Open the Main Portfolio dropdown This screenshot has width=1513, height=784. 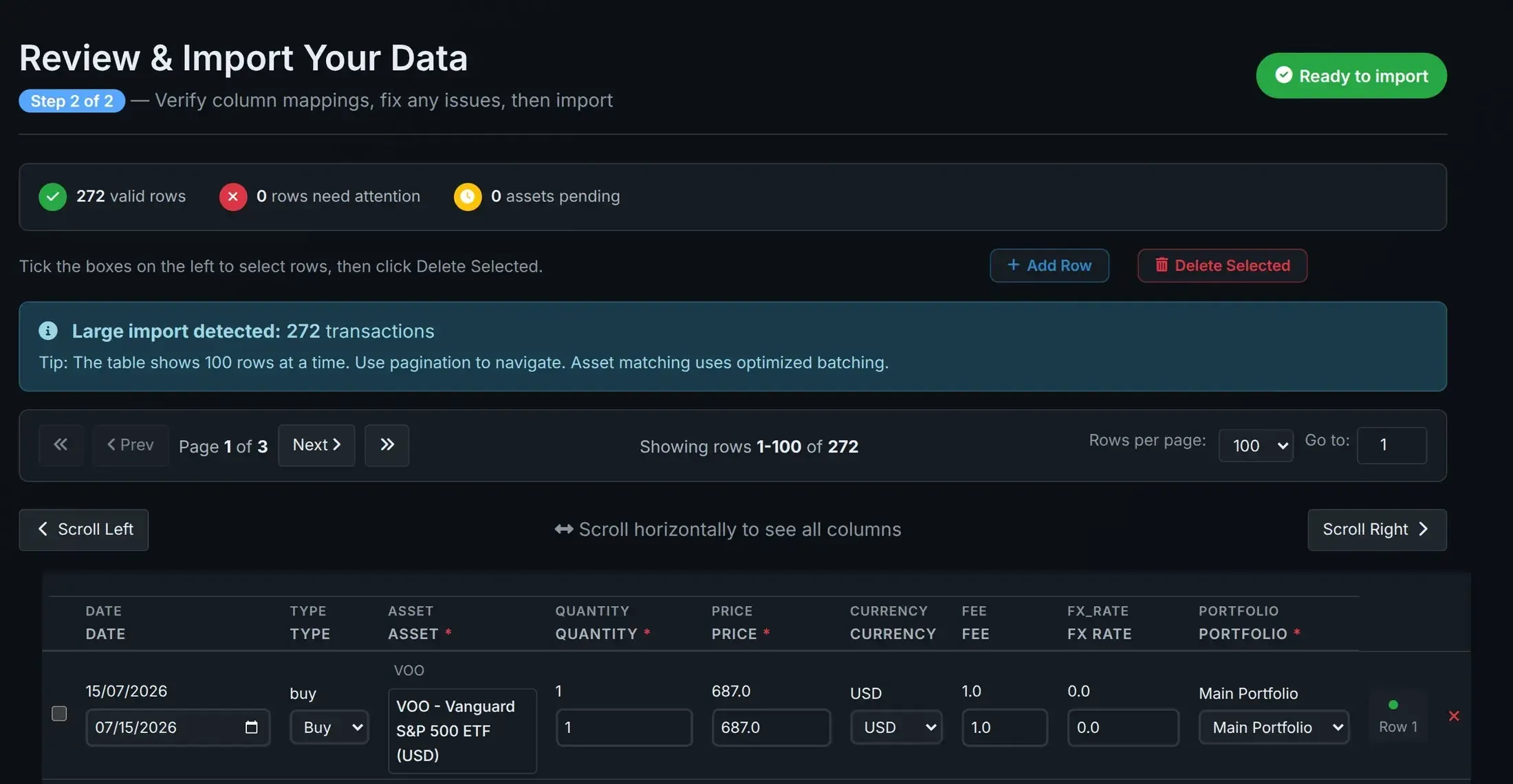click(x=1274, y=727)
